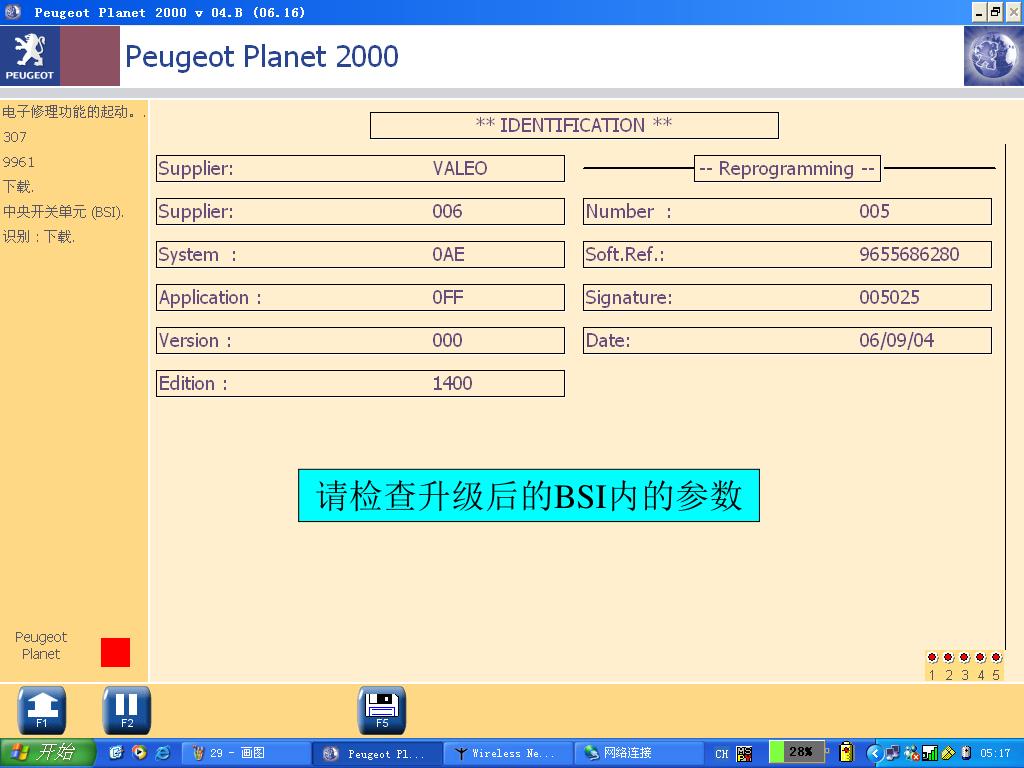Click red indicator dot number 1
Screen dimensions: 1024x768
(932, 658)
